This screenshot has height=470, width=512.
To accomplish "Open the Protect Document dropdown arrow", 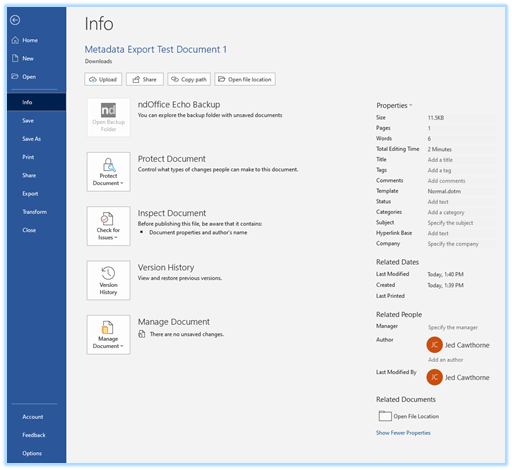I will coord(122,183).
